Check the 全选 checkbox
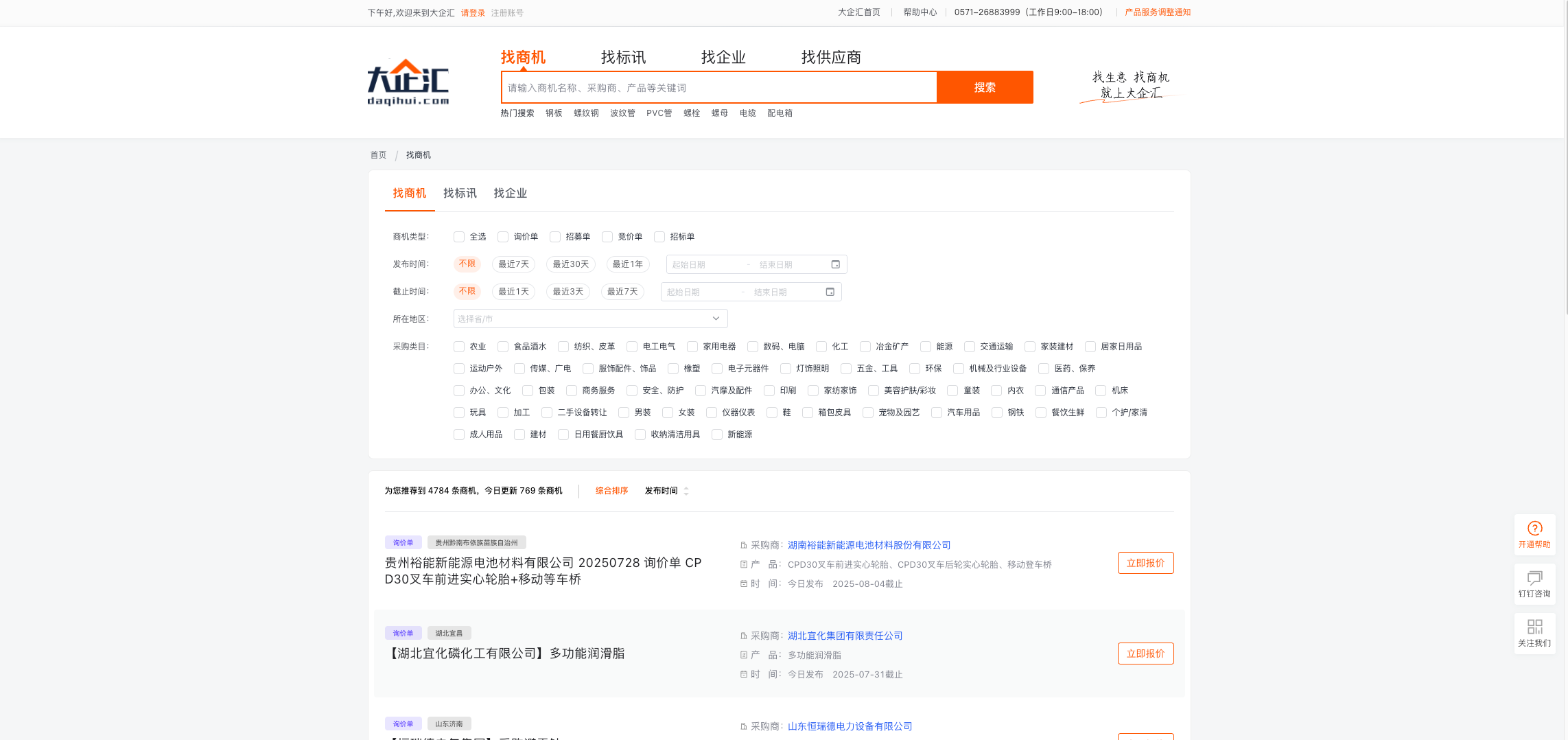This screenshot has width=1568, height=740. click(x=459, y=237)
